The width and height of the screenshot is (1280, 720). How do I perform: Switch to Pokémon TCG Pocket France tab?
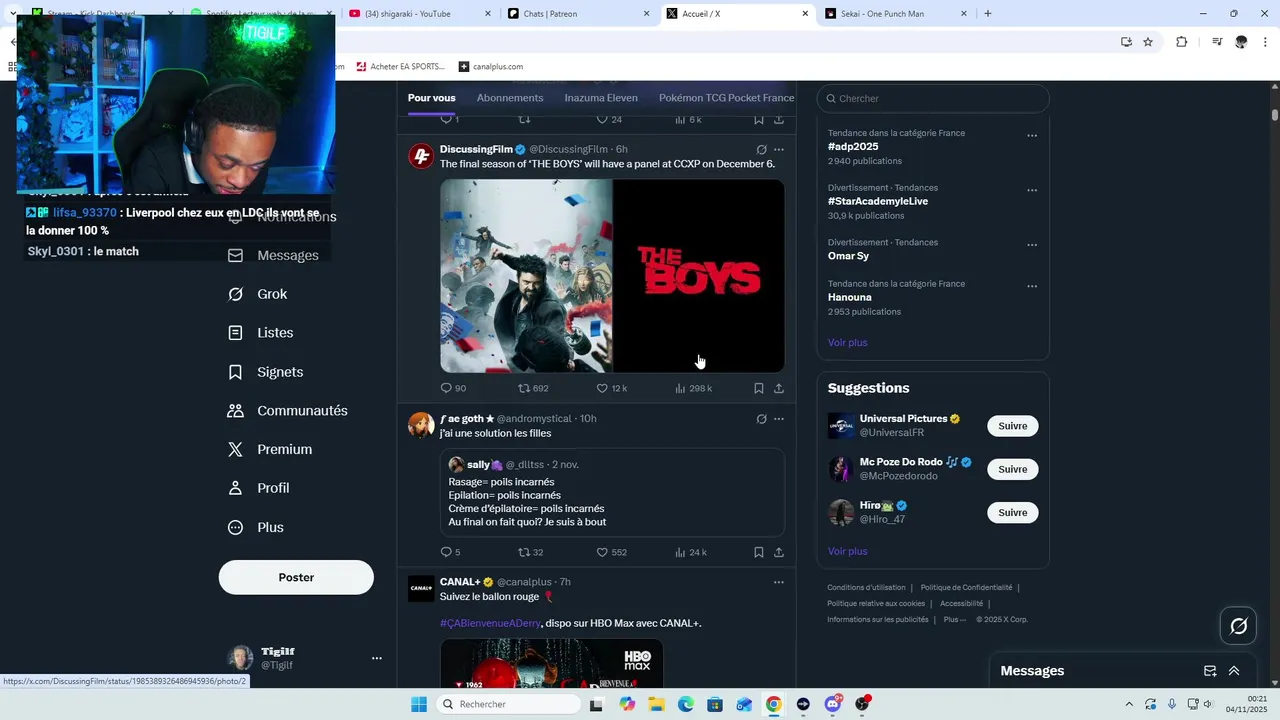coord(727,98)
